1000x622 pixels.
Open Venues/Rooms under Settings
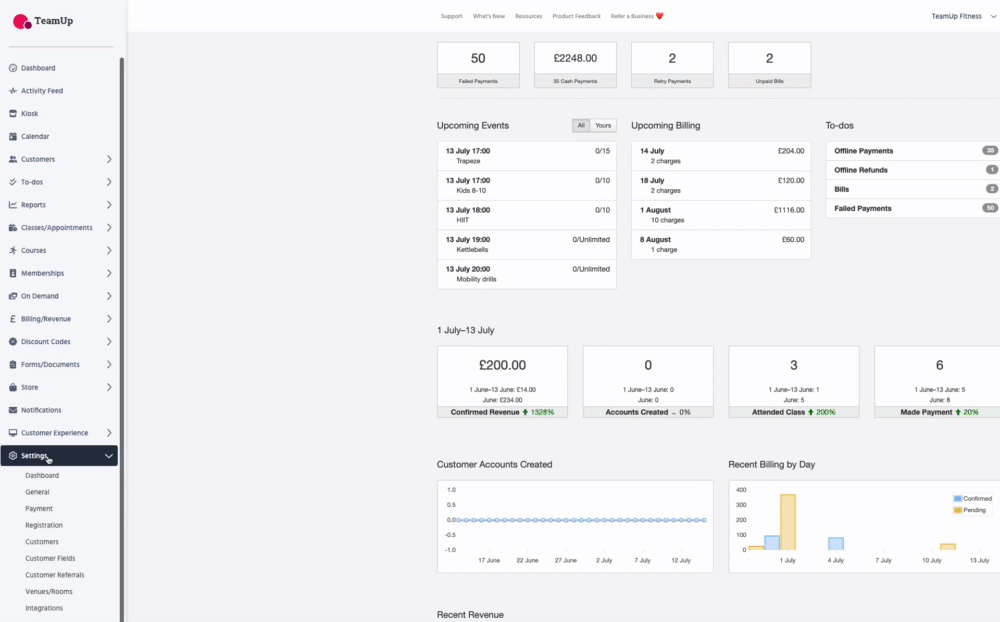tap(46, 591)
